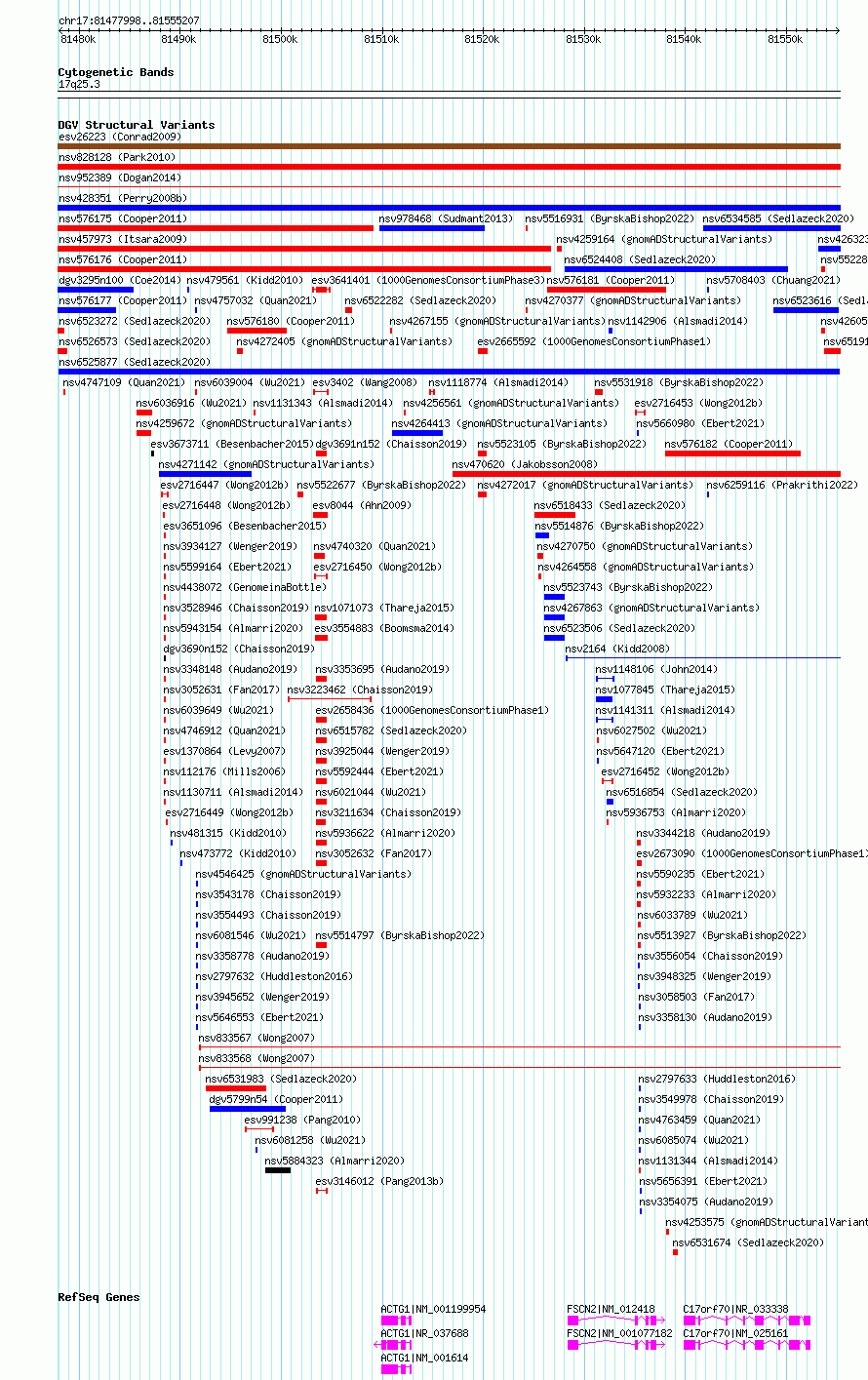Open dgv3295n100 (Coe2014) variant
868x1380 pixels.
click(118, 280)
